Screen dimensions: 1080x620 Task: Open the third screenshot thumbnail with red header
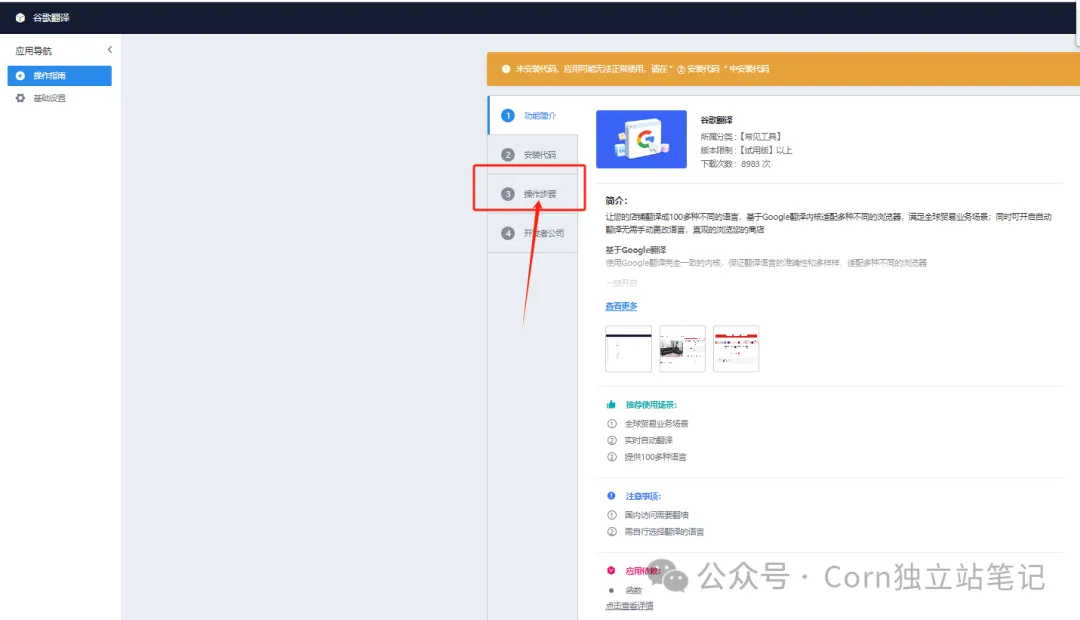[x=736, y=349]
